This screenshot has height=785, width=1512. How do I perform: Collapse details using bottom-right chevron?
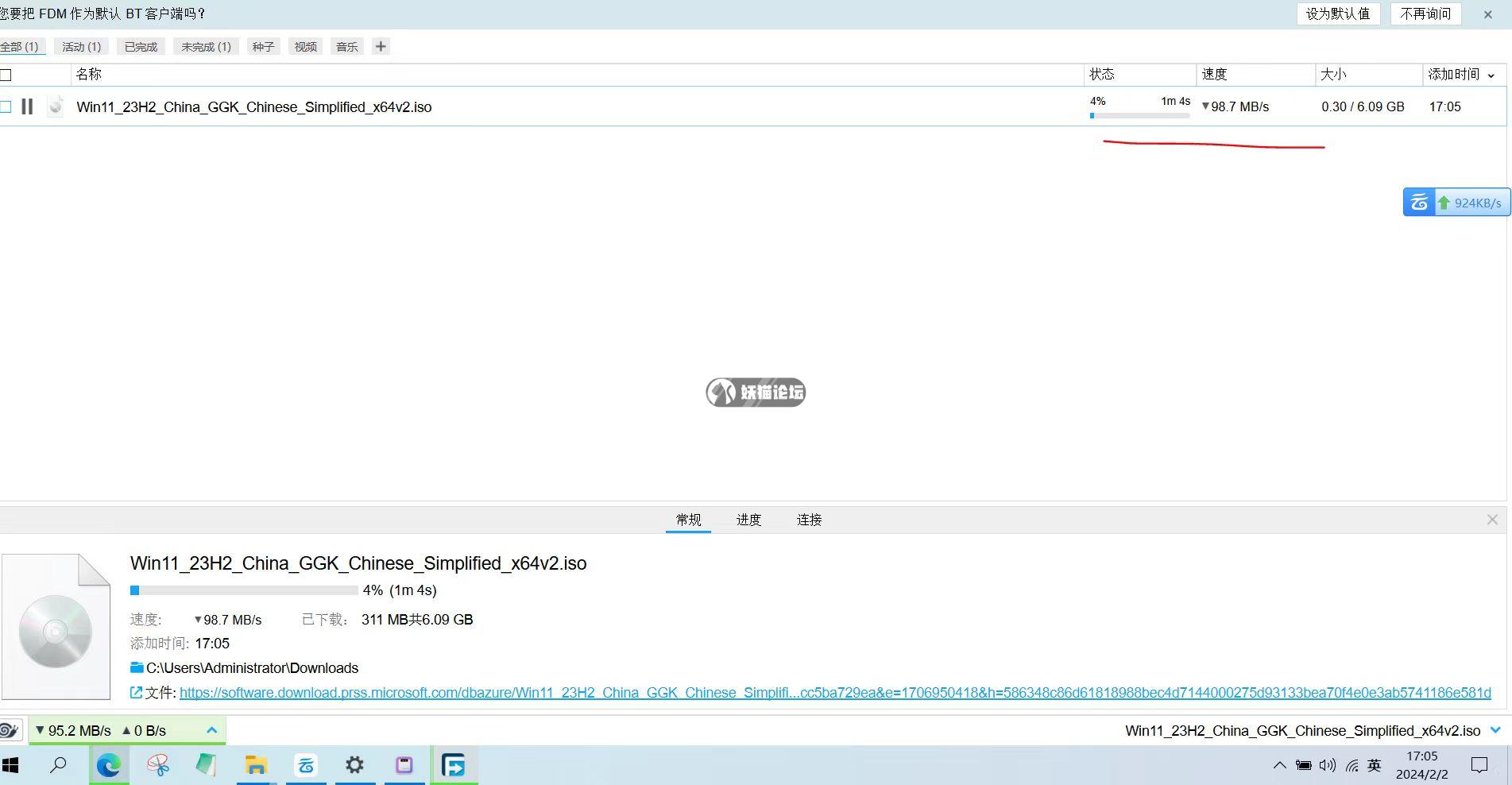click(x=1496, y=730)
